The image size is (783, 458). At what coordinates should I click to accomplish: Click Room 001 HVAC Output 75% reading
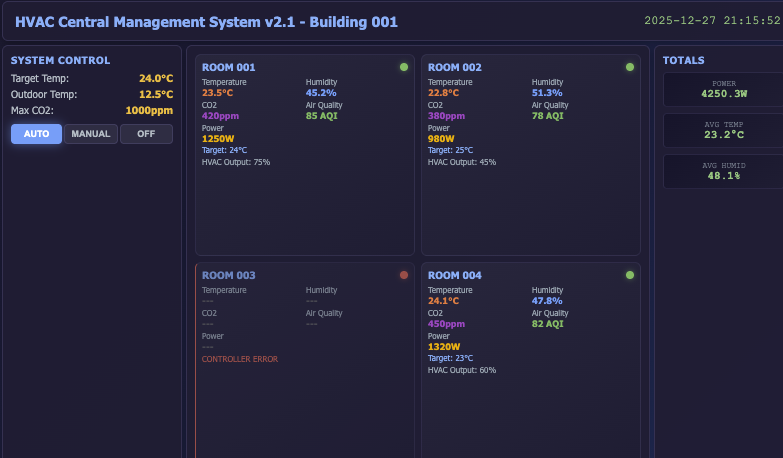(x=236, y=162)
